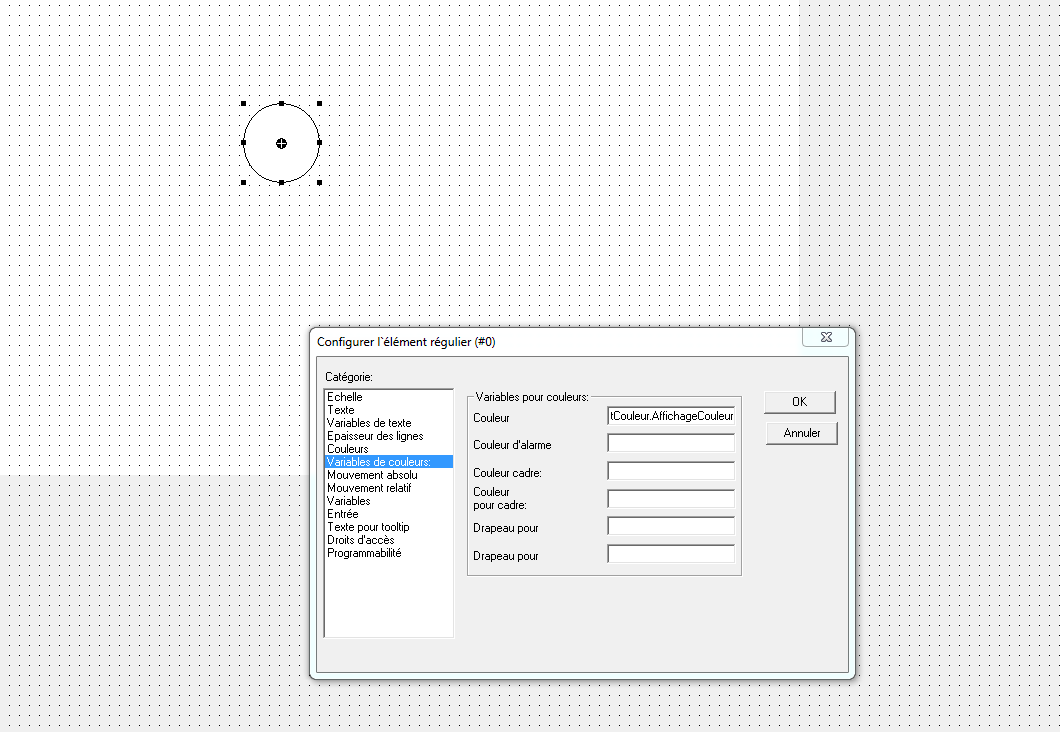Select the Programmabilité category
This screenshot has height=732, width=1060.
coord(364,553)
